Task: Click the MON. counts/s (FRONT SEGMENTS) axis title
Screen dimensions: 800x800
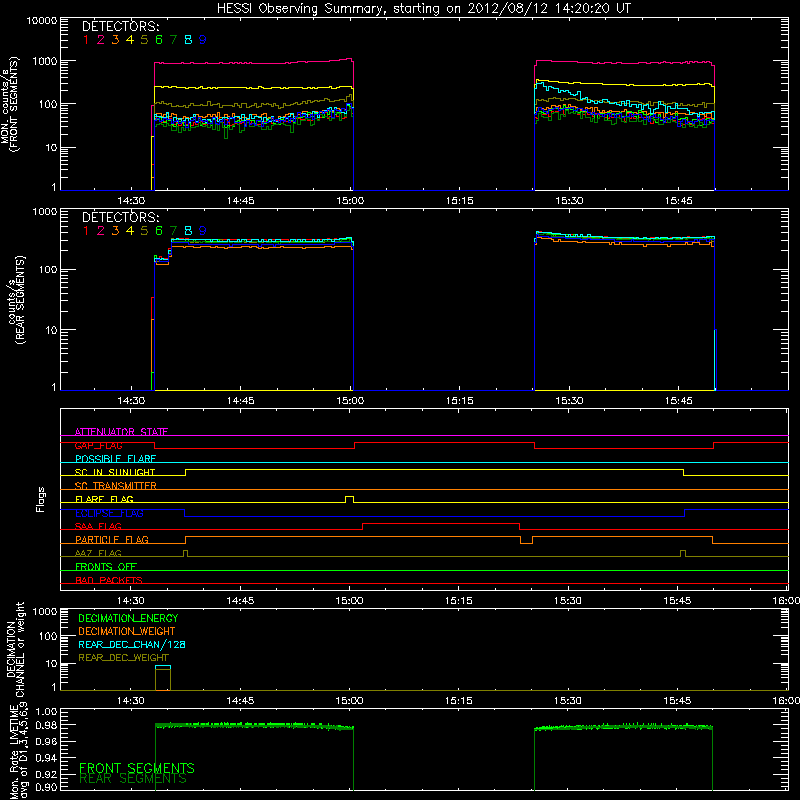Action: 10,105
